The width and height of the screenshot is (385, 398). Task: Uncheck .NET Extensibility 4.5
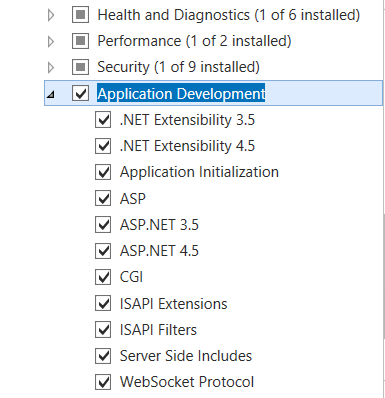point(103,146)
